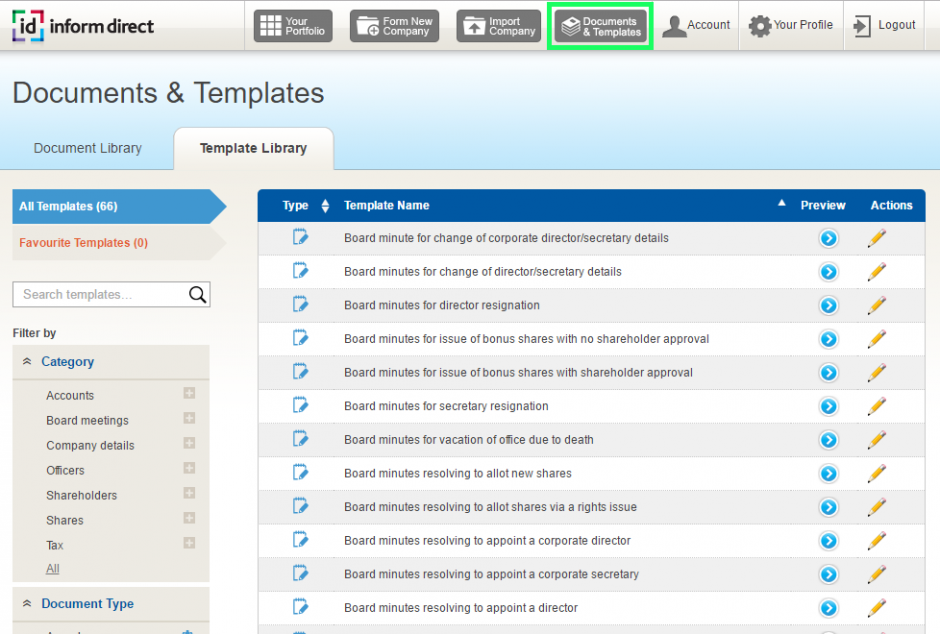940x634 pixels.
Task: Click document type icon for 'Board minutes for vacation of office due to death'
Action: click(x=300, y=439)
